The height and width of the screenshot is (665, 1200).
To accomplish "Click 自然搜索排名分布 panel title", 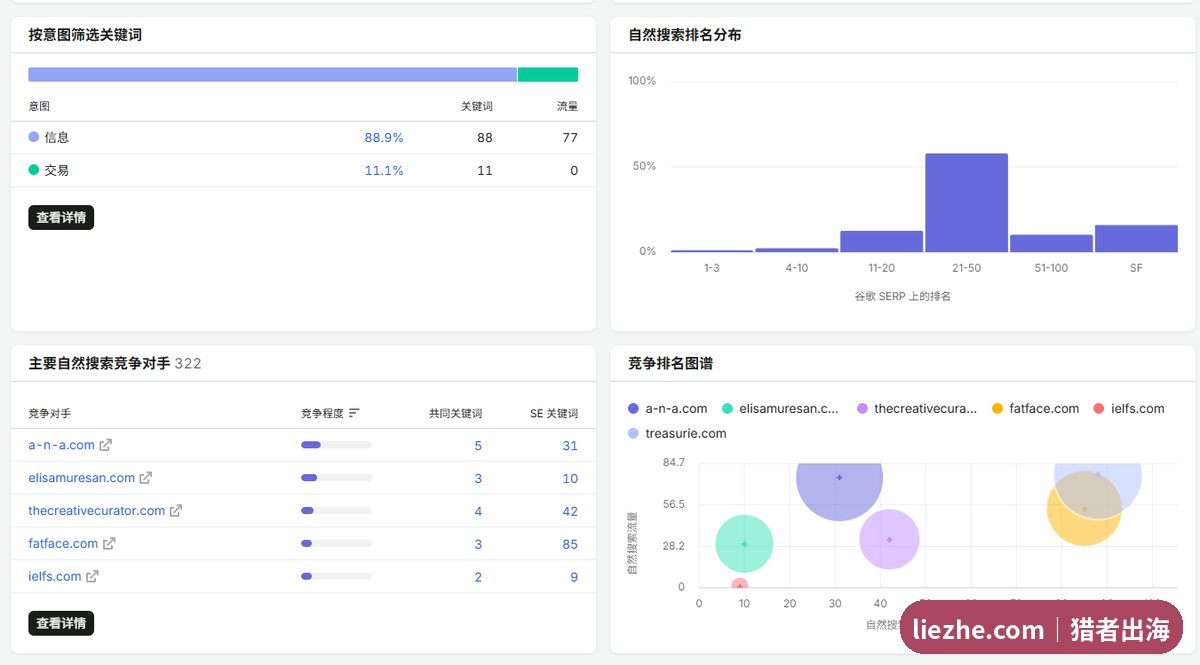I will click(685, 35).
